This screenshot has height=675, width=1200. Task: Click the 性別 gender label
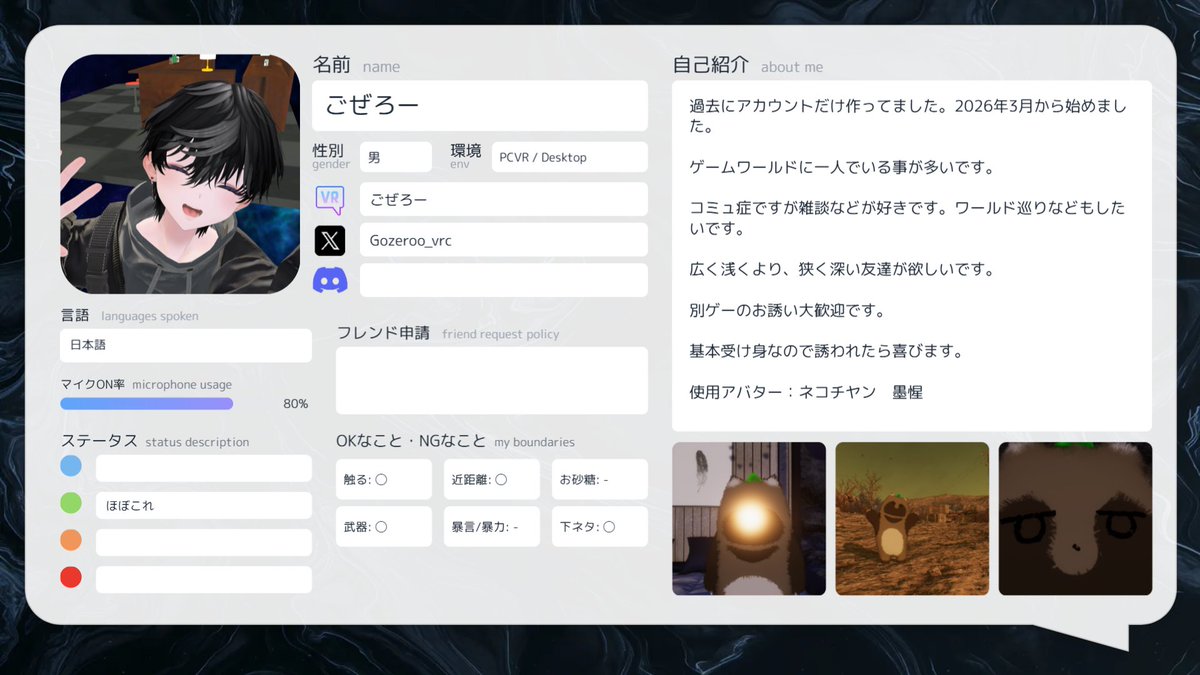[331, 155]
